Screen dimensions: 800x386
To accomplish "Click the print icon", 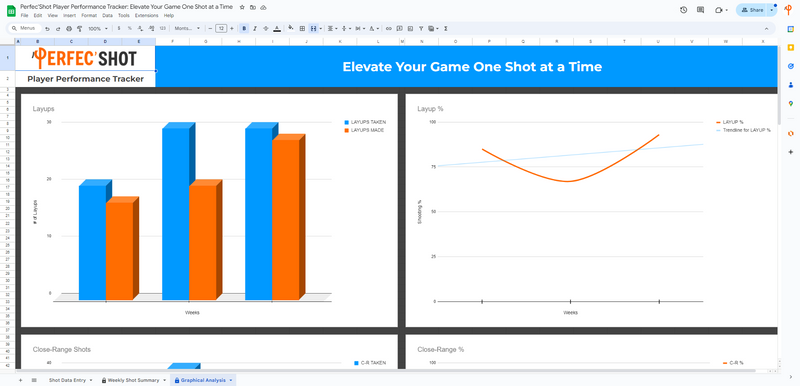I will (69, 29).
